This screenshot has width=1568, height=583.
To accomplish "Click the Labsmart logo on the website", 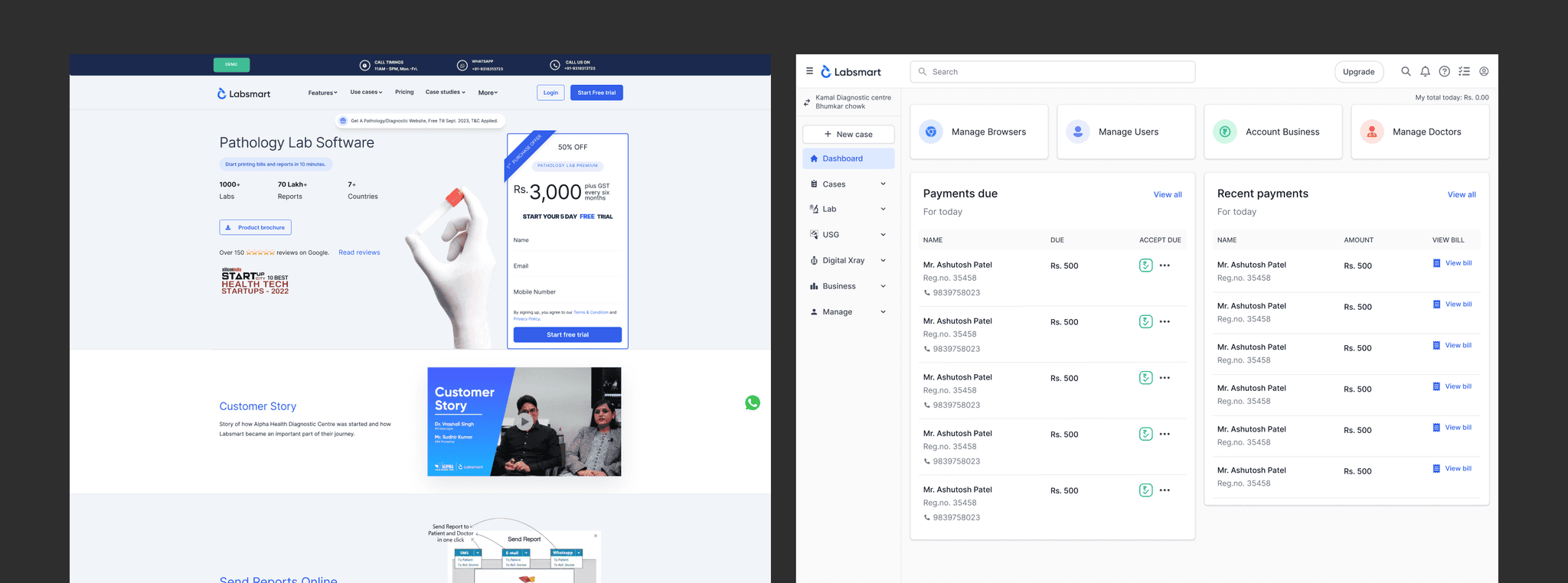I will click(243, 93).
